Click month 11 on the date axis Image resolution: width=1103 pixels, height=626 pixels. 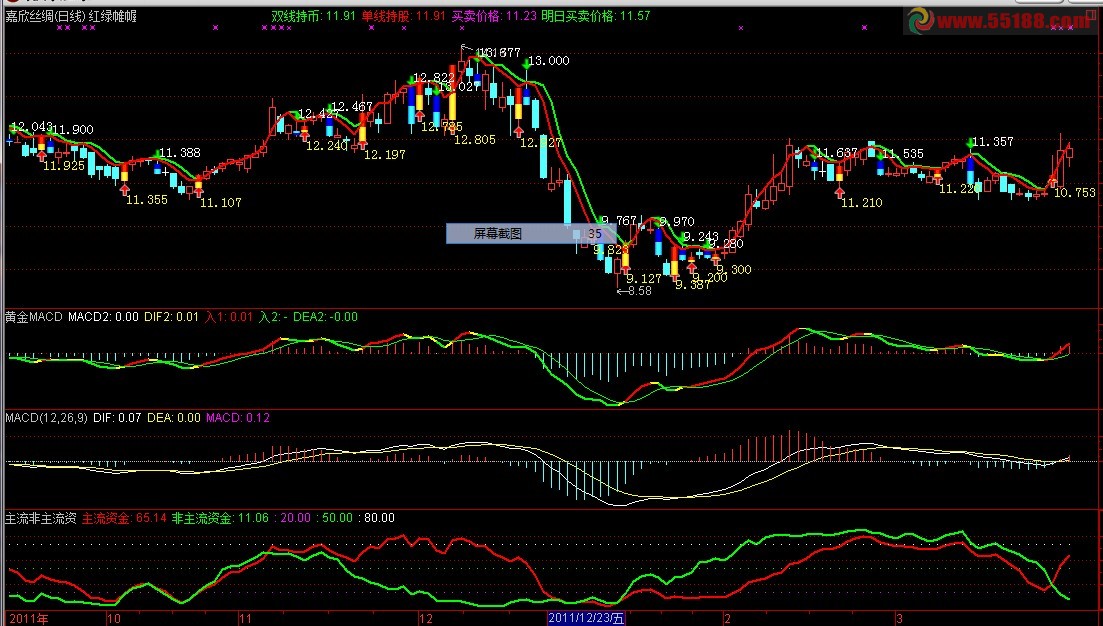245,619
